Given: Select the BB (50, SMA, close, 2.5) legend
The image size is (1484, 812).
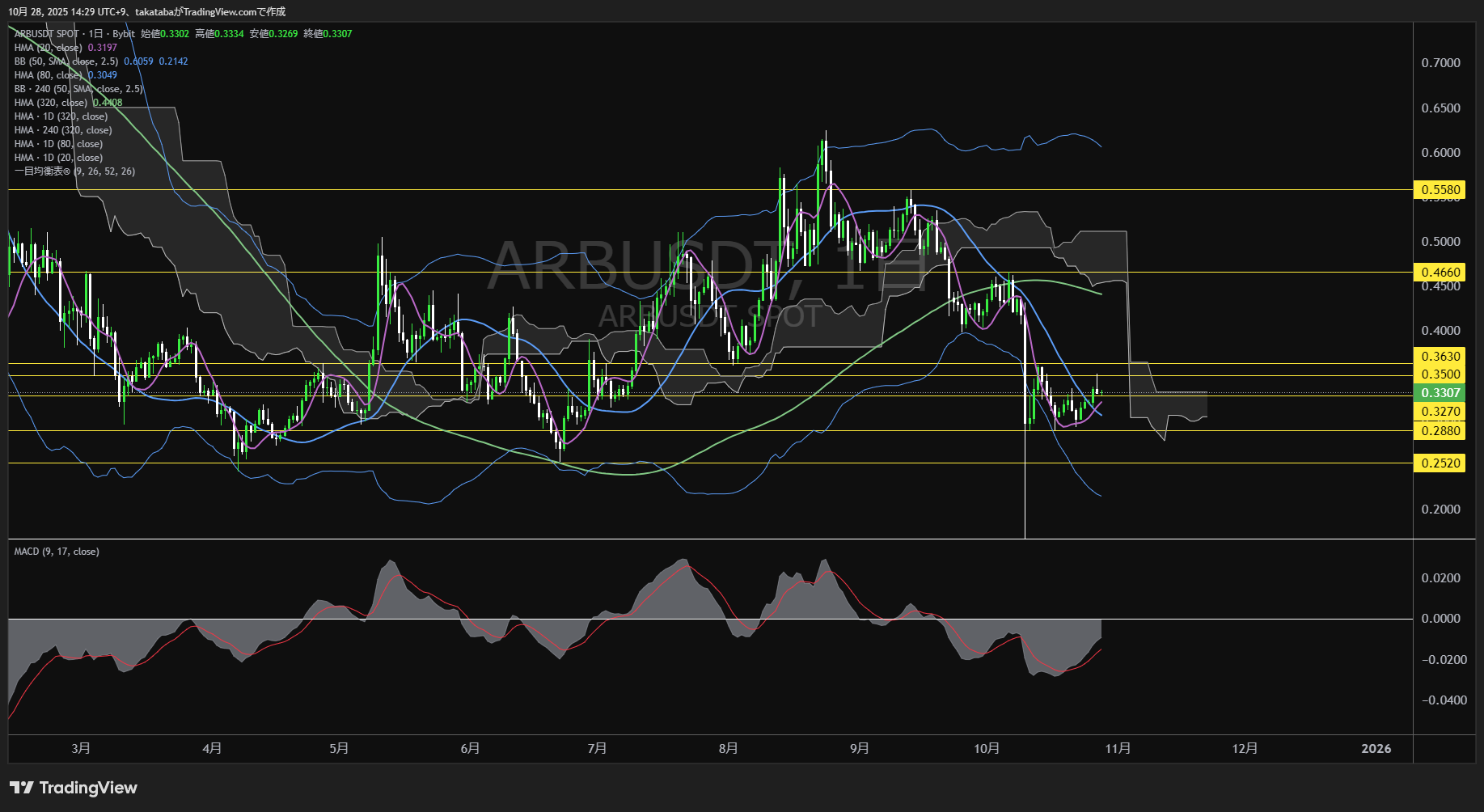Looking at the screenshot, I should point(66,61).
